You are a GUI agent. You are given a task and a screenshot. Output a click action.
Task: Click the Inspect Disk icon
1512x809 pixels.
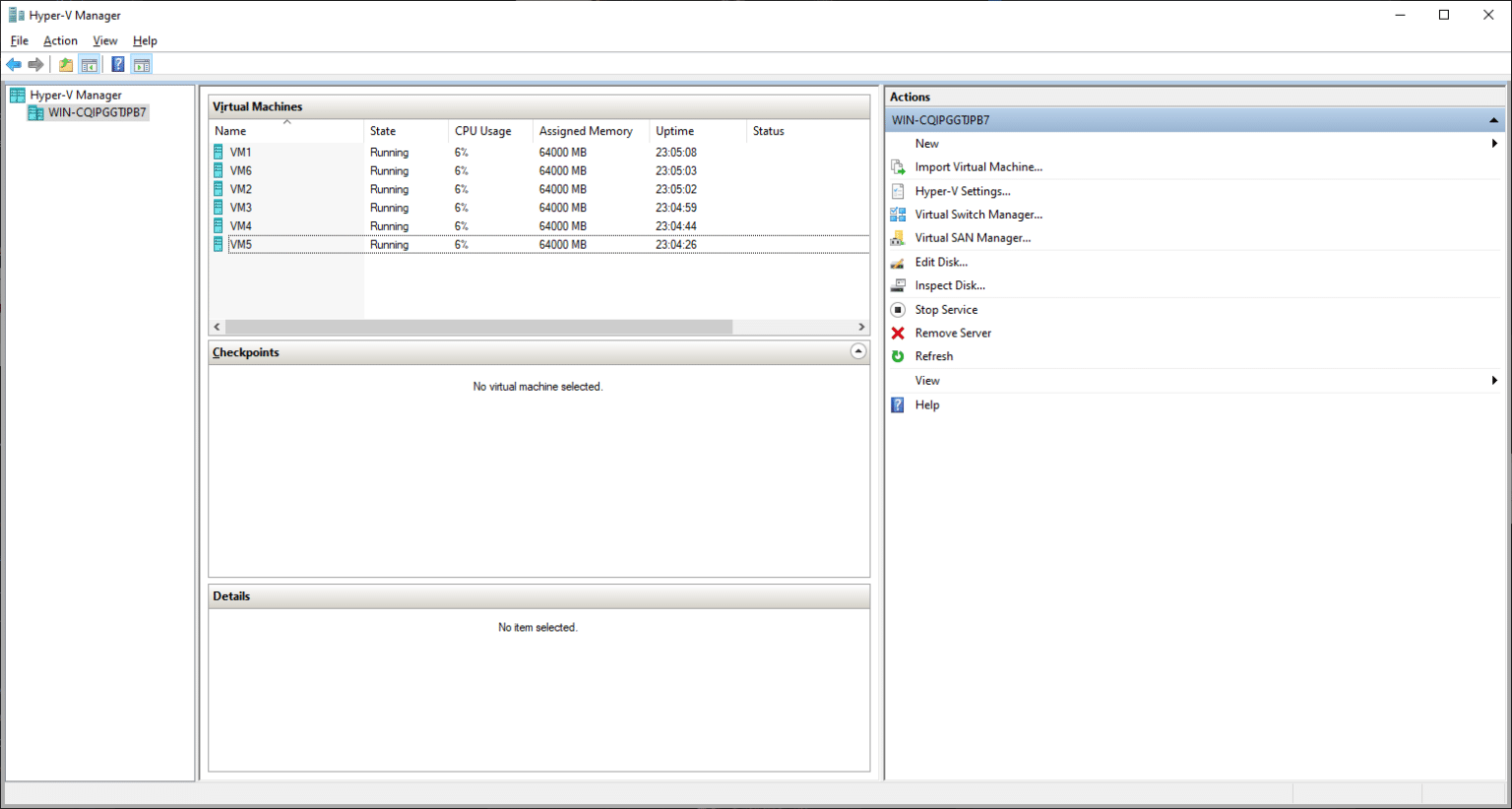898,285
